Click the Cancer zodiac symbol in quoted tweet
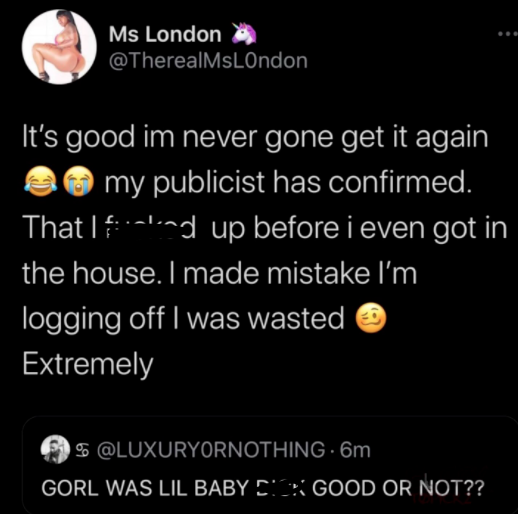Image resolution: width=518 pixels, height=514 pixels. pos(81,450)
